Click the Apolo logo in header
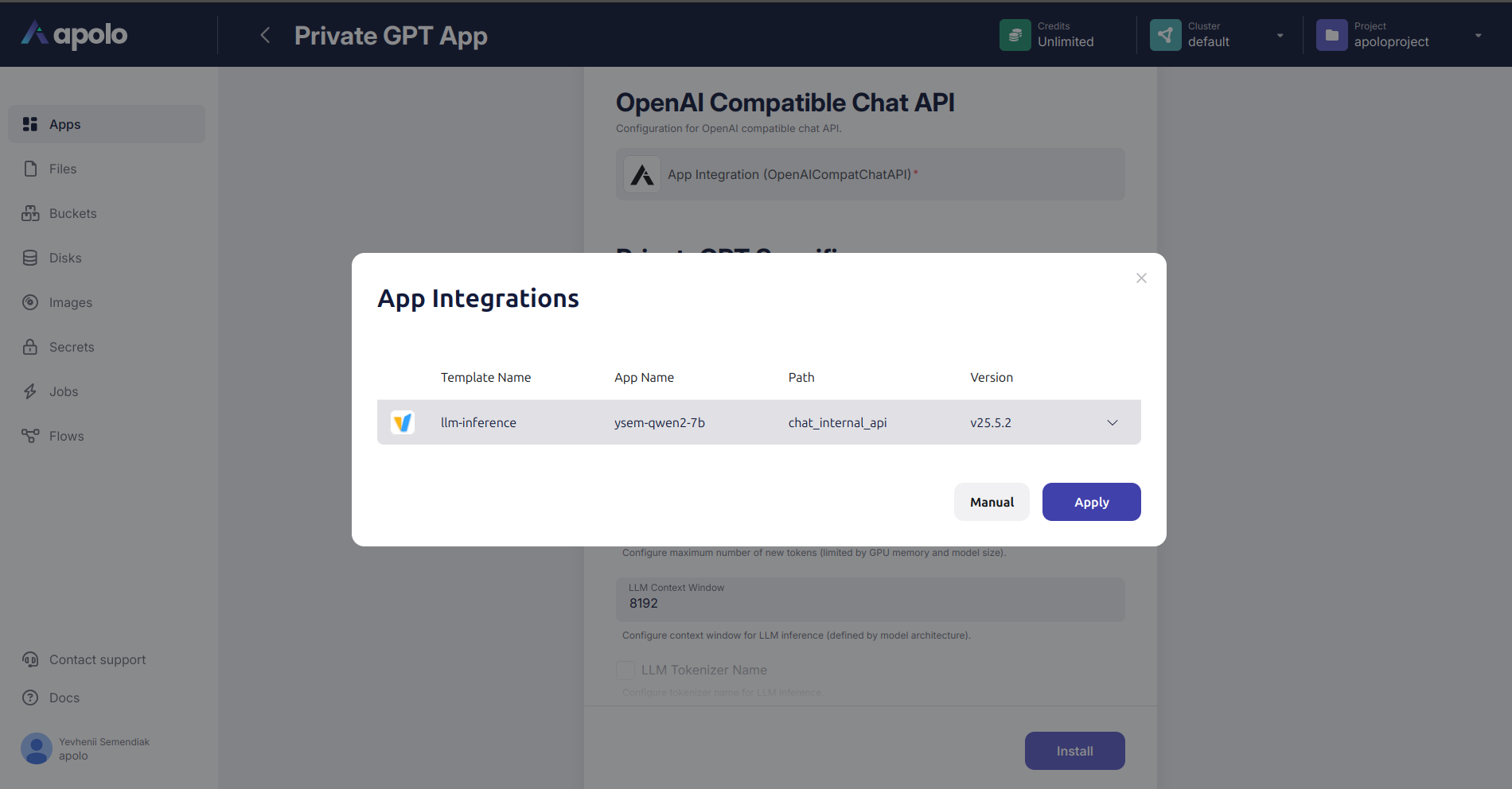Viewport: 1512px width, 789px height. click(x=74, y=34)
